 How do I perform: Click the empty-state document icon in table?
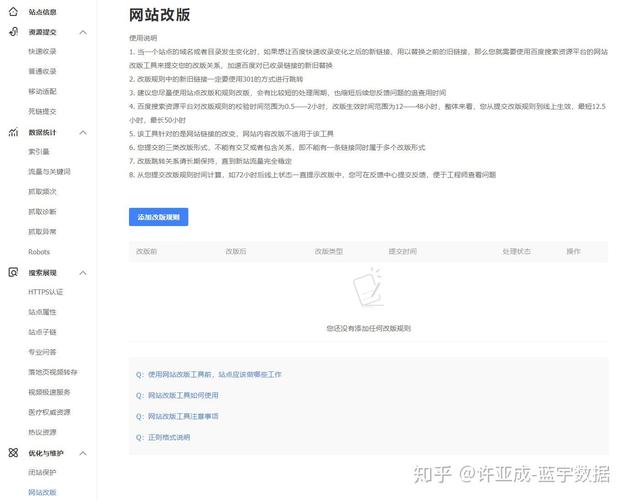(x=368, y=289)
